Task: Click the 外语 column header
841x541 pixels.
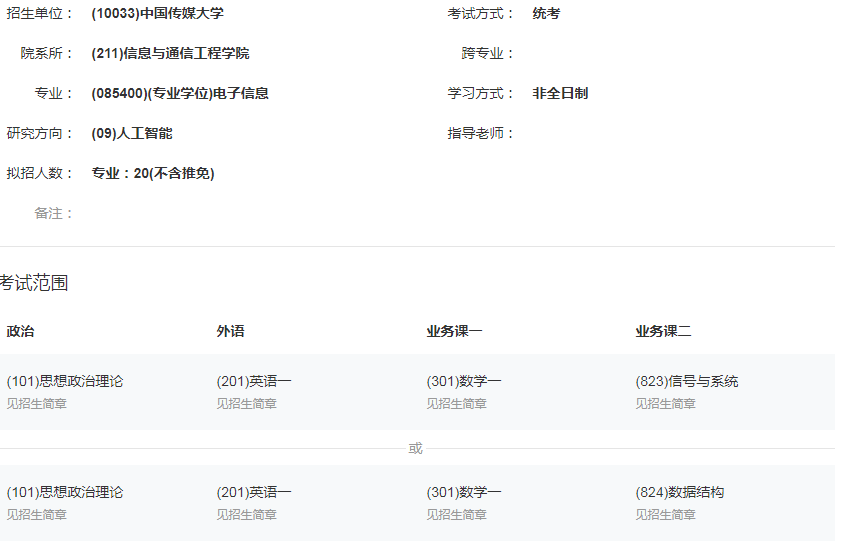Action: click(x=231, y=331)
